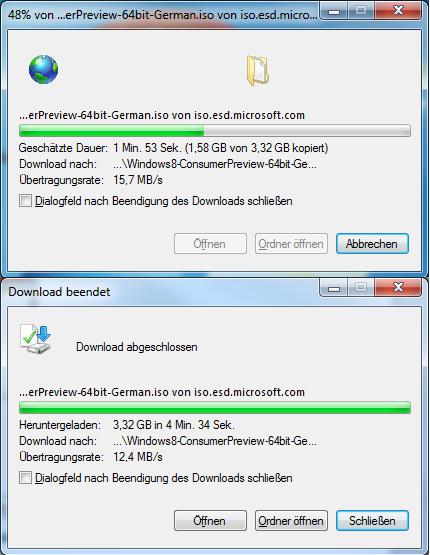Cancel download with Abbrechen button
The height and width of the screenshot is (555, 430).
372,244
